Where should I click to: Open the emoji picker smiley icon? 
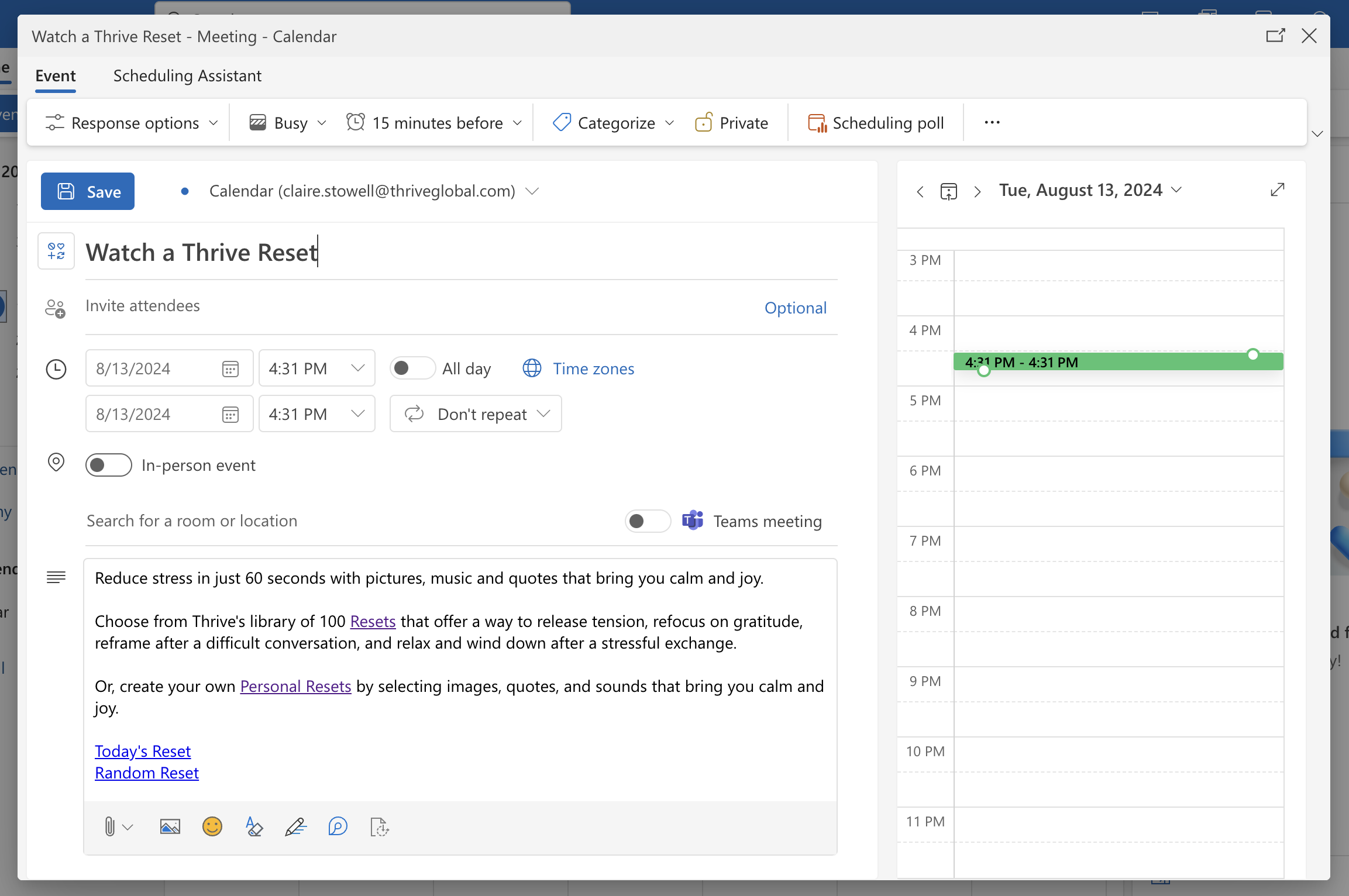coord(212,827)
